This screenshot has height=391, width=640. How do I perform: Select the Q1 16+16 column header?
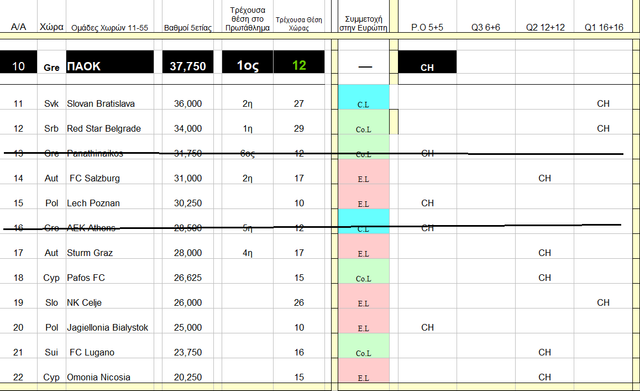(x=604, y=27)
